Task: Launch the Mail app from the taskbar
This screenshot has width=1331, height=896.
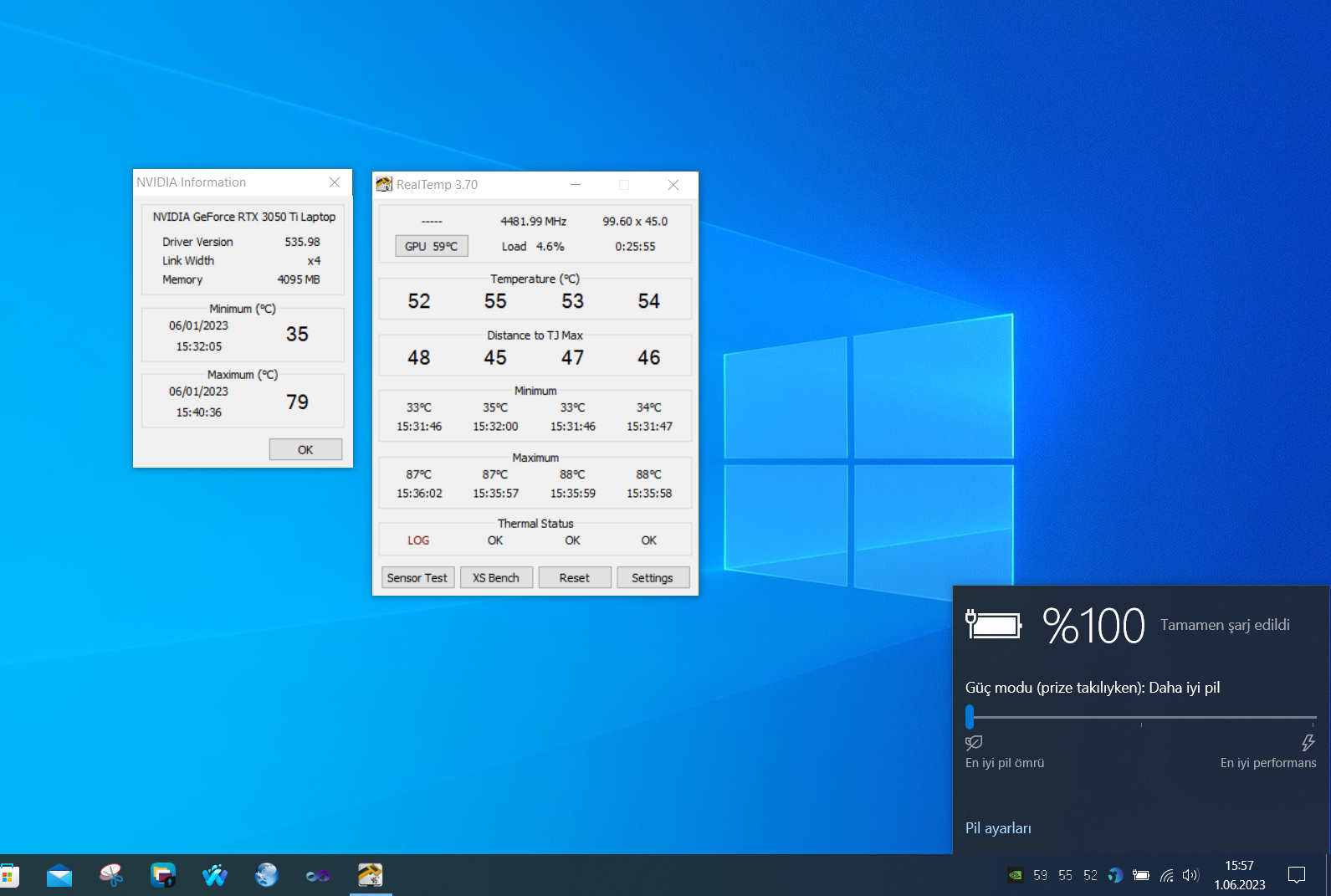Action: (x=59, y=876)
